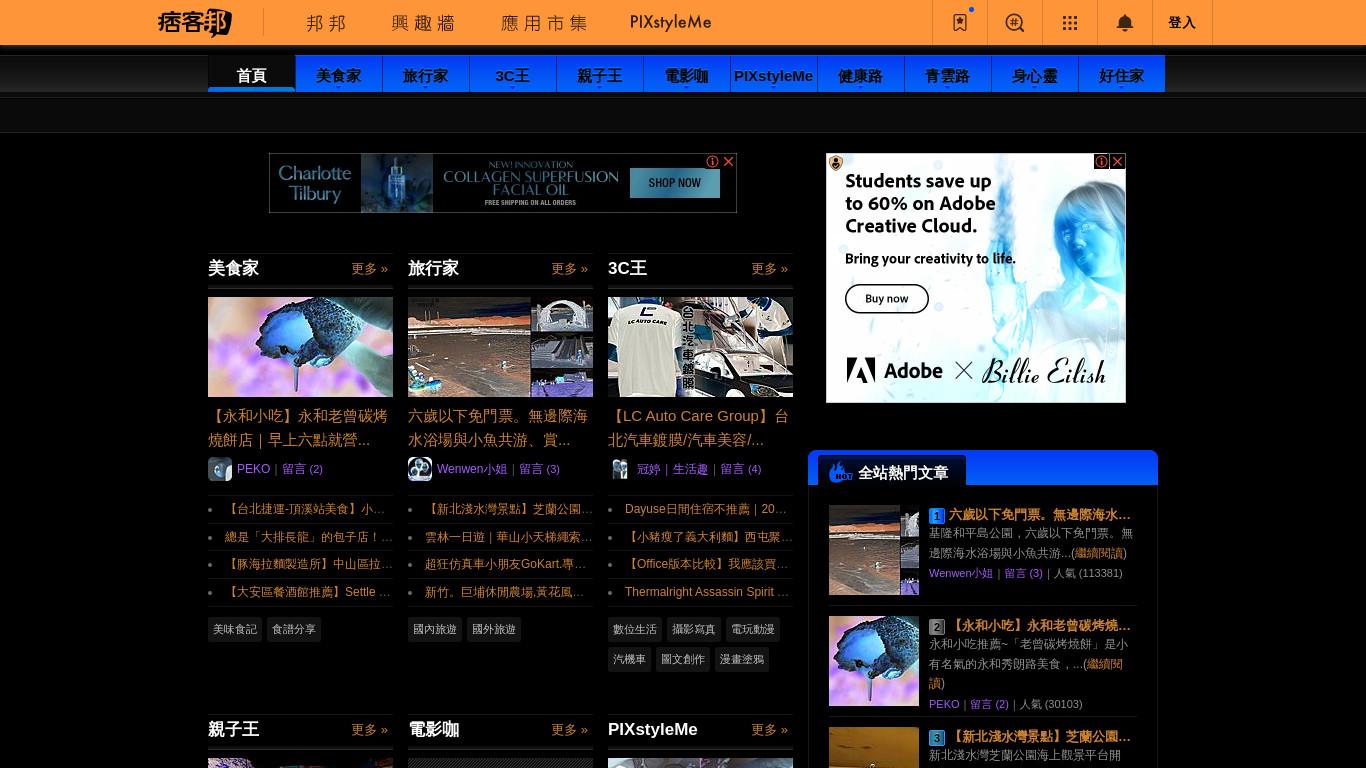Open 興趣牆 in the header

click(x=424, y=22)
